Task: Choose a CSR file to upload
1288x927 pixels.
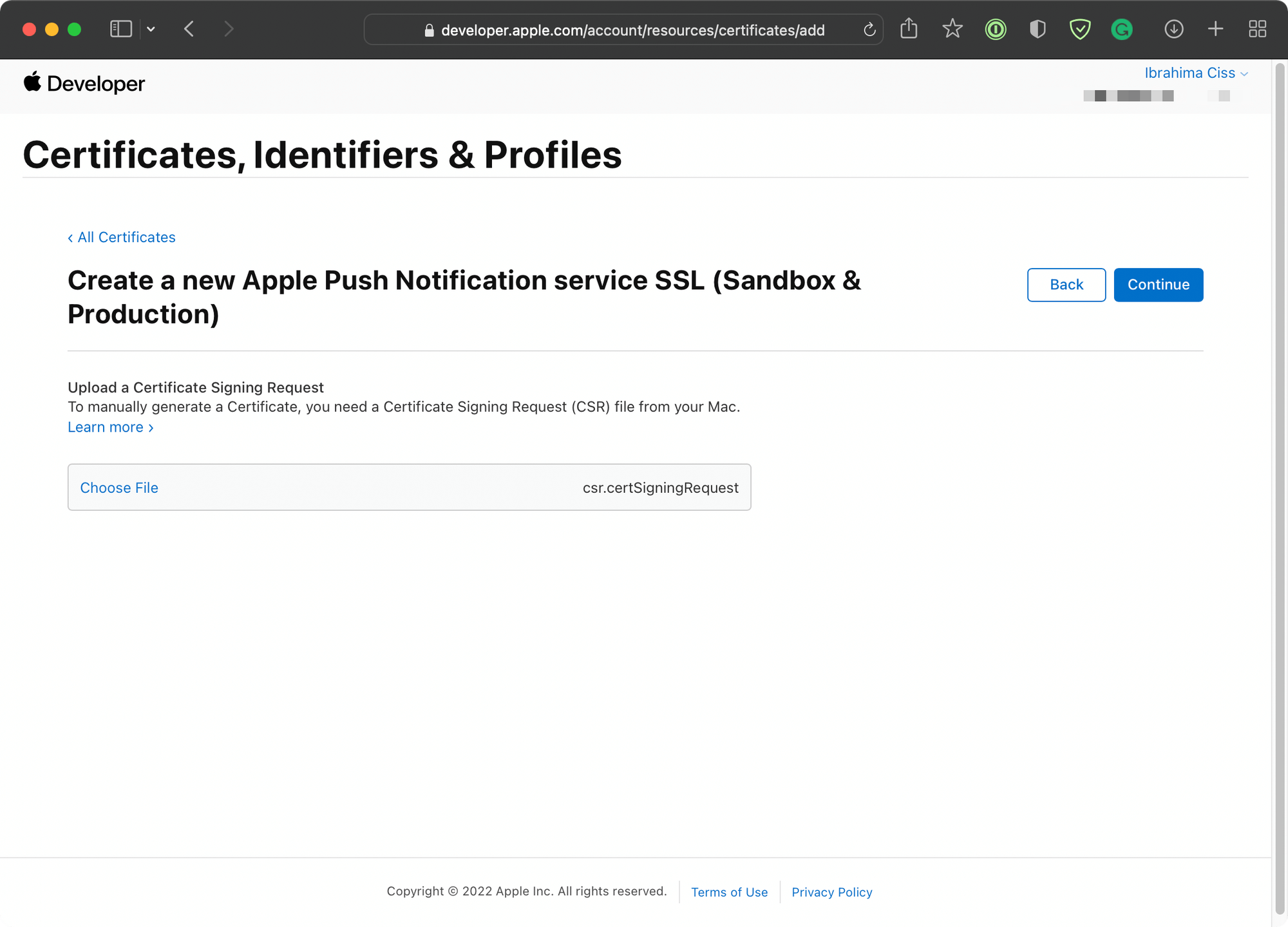Action: point(118,488)
